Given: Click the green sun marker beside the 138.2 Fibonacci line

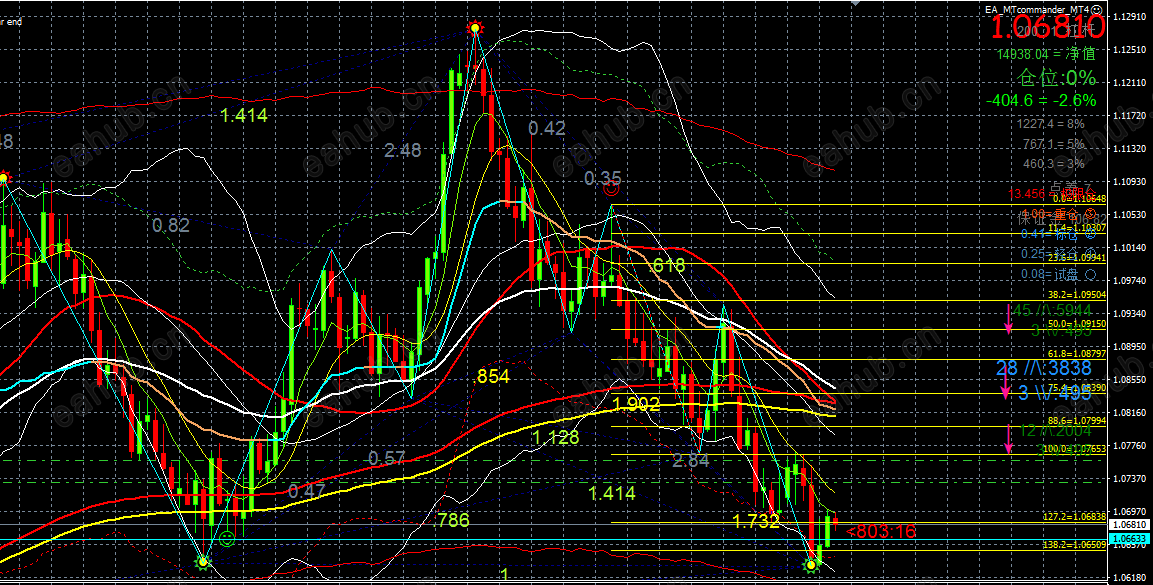Looking at the screenshot, I should click(810, 564).
